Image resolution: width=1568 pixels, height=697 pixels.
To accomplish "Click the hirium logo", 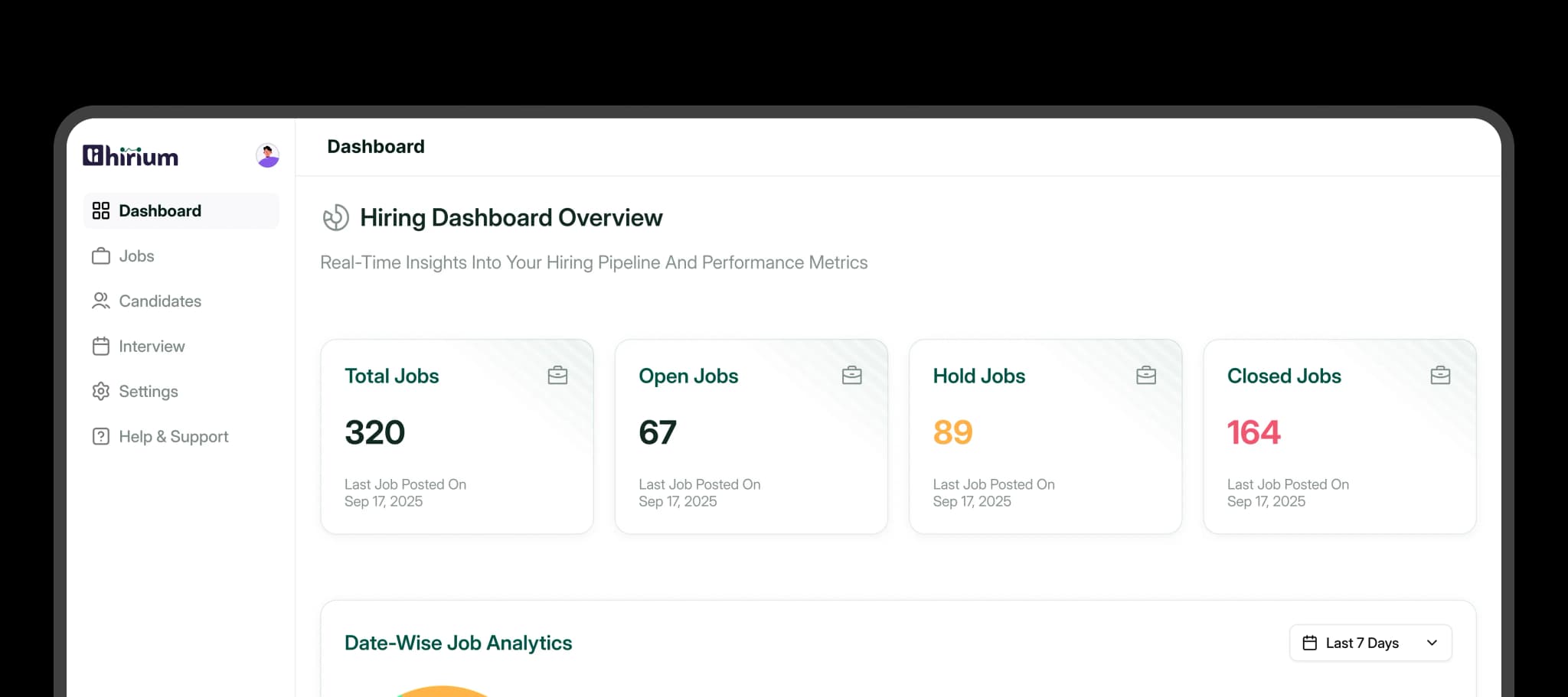I will tap(130, 156).
